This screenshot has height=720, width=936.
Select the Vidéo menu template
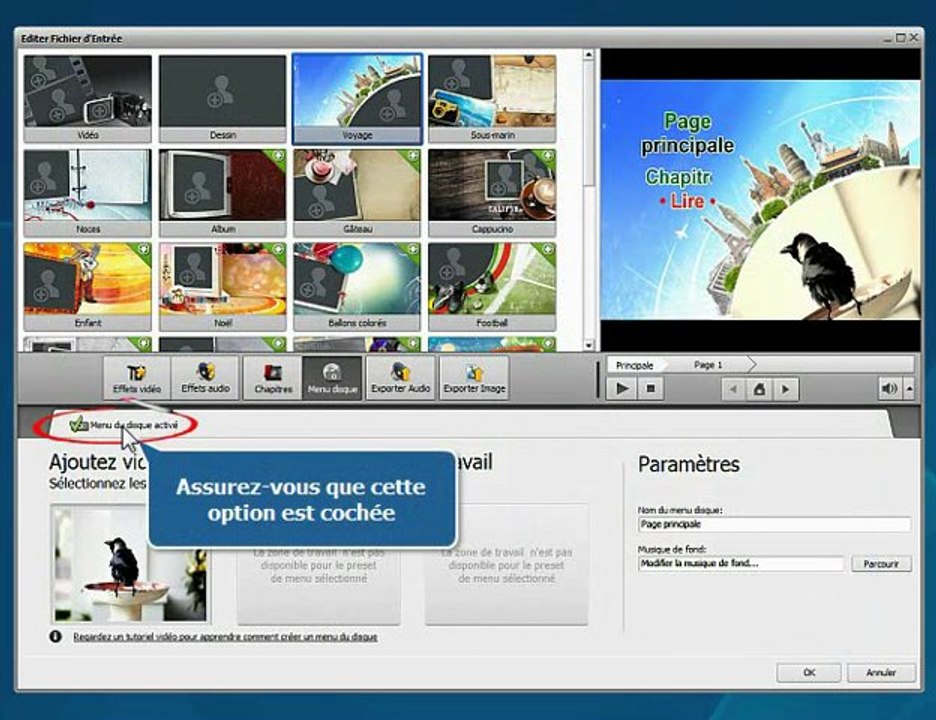[87, 99]
